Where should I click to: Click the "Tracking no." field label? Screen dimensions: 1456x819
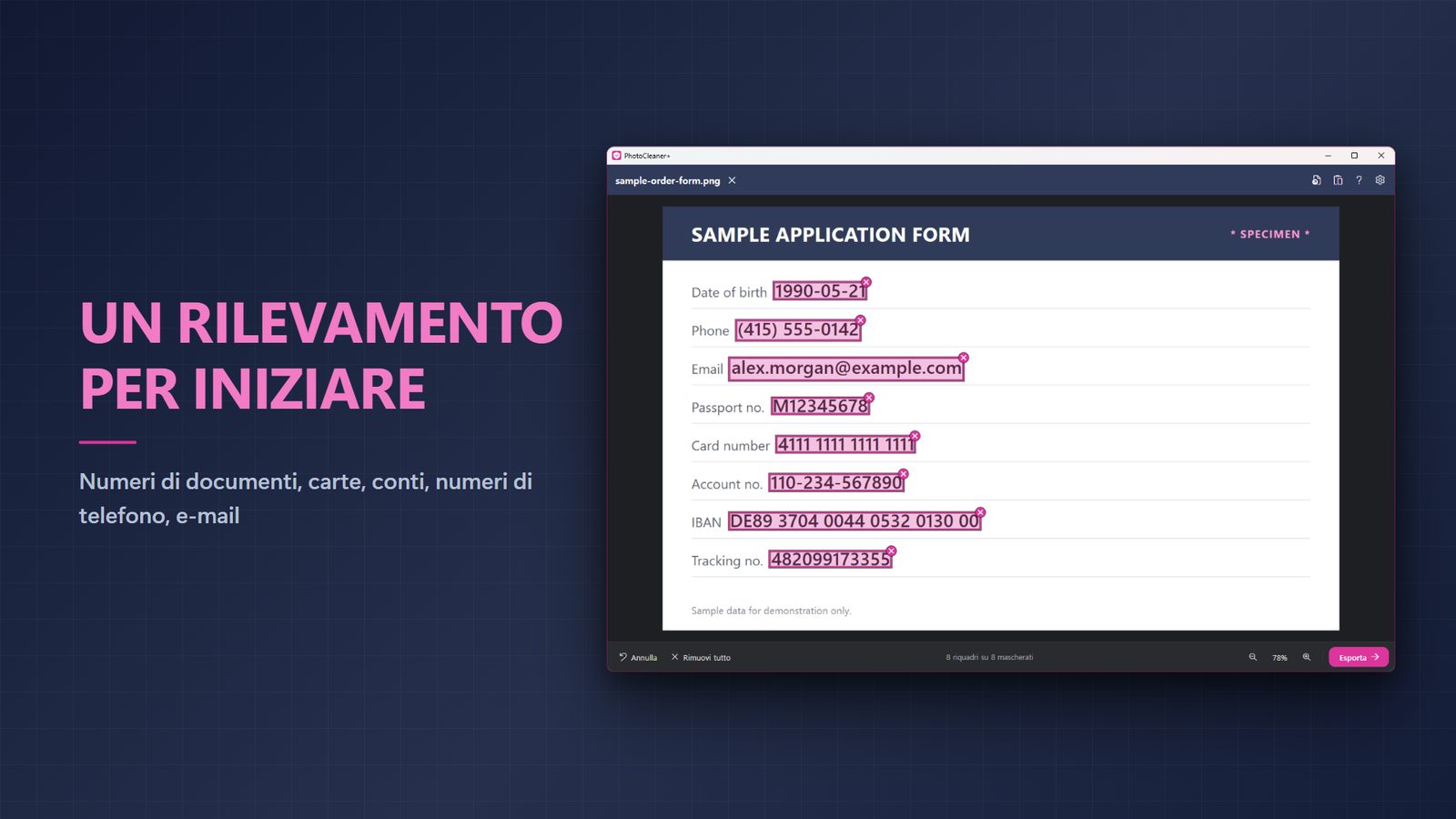coord(727,561)
